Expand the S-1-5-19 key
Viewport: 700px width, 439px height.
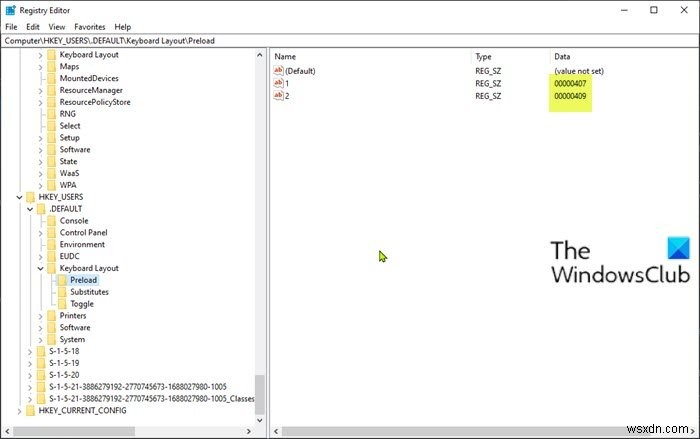[x=30, y=363]
